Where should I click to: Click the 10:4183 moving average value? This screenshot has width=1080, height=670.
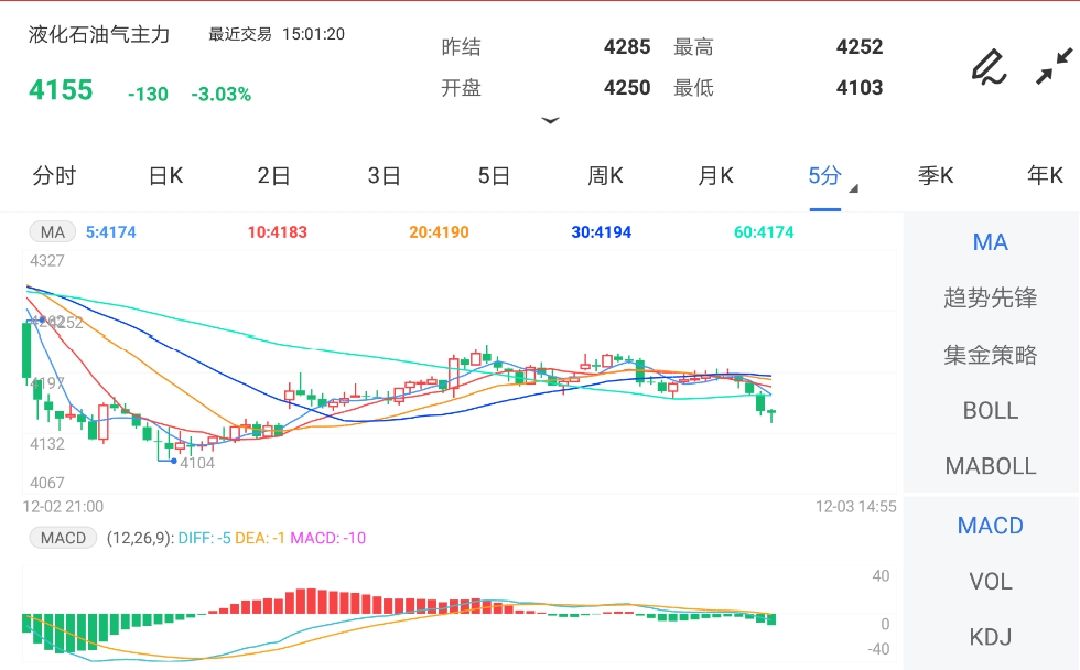pyautogui.click(x=277, y=233)
